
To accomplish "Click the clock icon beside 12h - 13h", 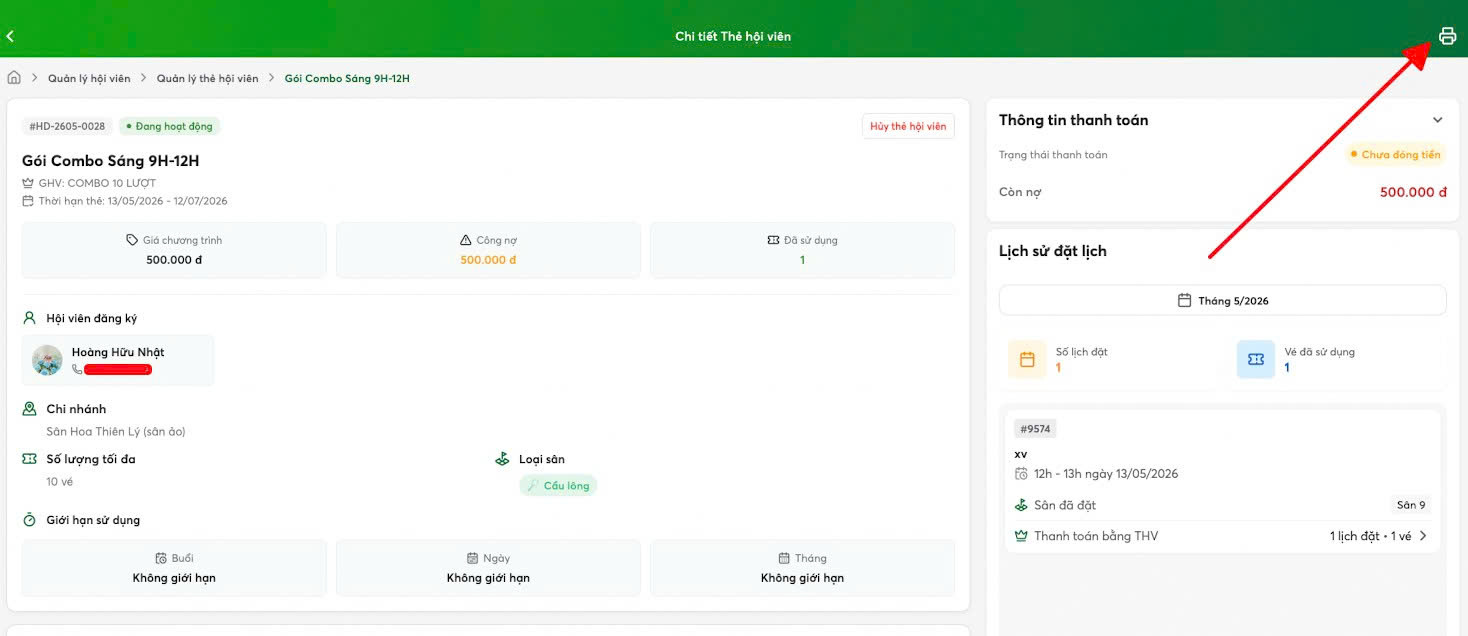I will [x=1021, y=474].
